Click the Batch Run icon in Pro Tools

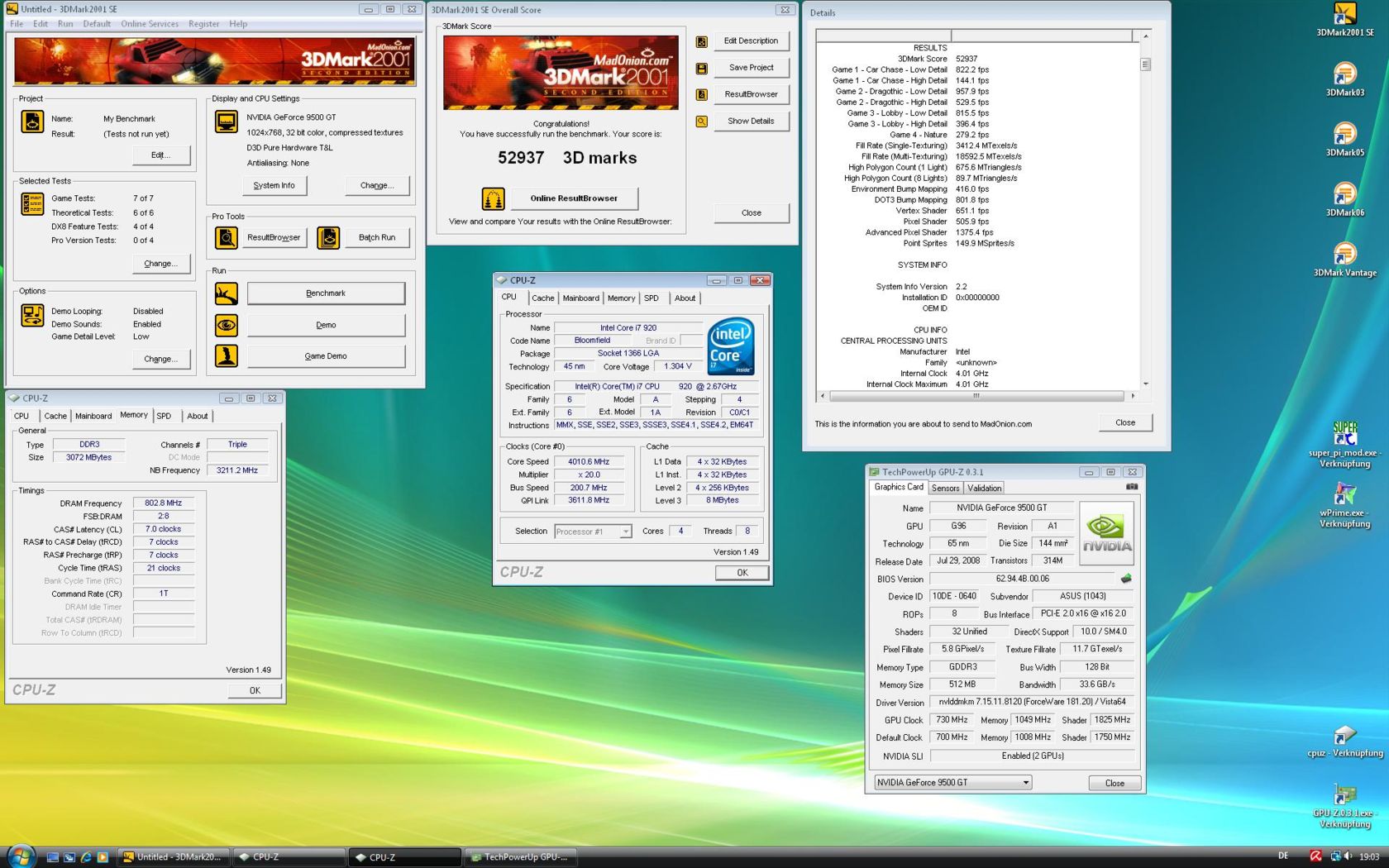coord(328,238)
